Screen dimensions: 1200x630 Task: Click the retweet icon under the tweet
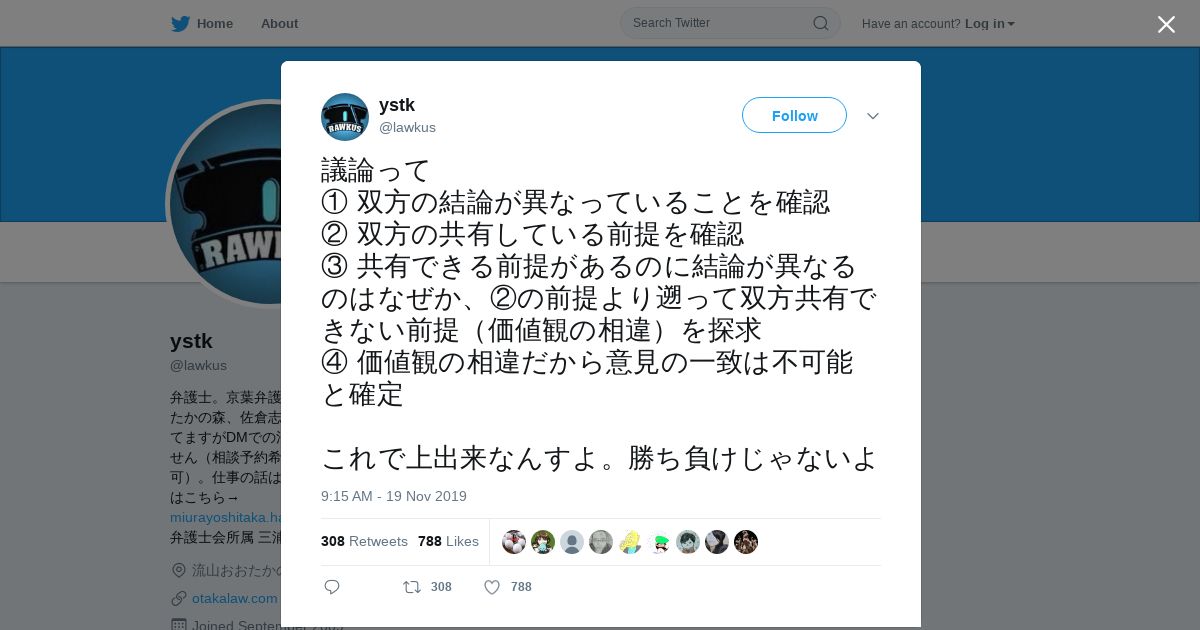pos(412,587)
